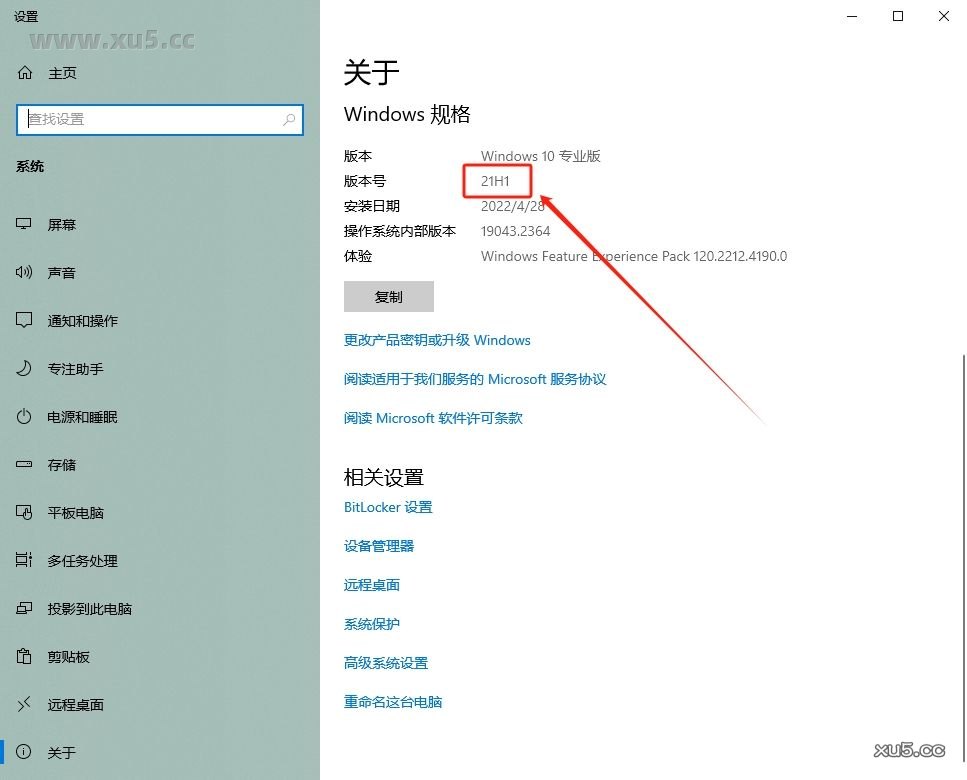Open 更改产品密钥或升级 Windows link
The height and width of the screenshot is (780, 967).
click(437, 340)
